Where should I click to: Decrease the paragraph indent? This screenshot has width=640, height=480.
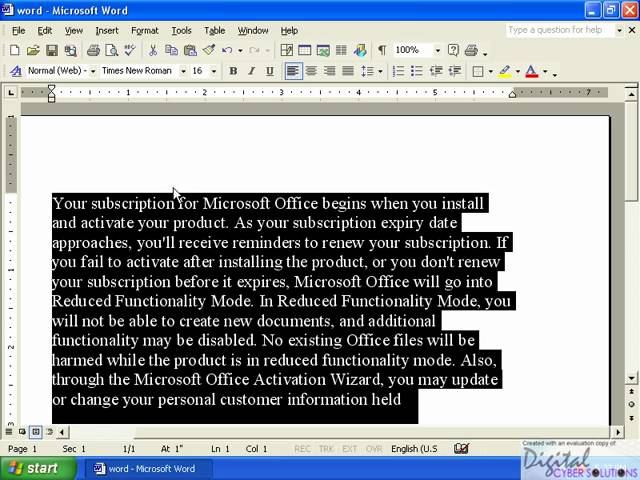[436, 71]
